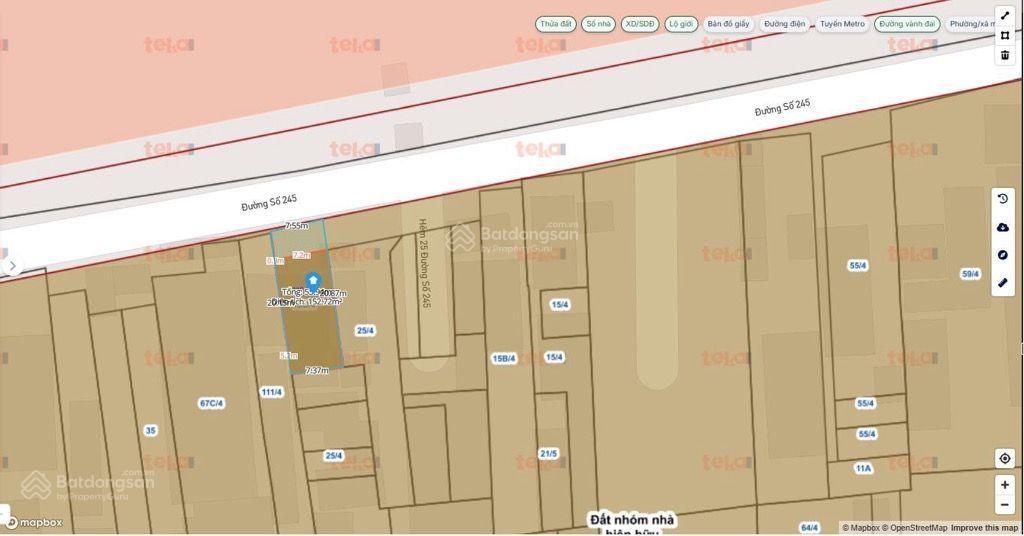1024x536 pixels.
Task: Toggle the XD/SDĐ layer chip
Action: [x=639, y=24]
